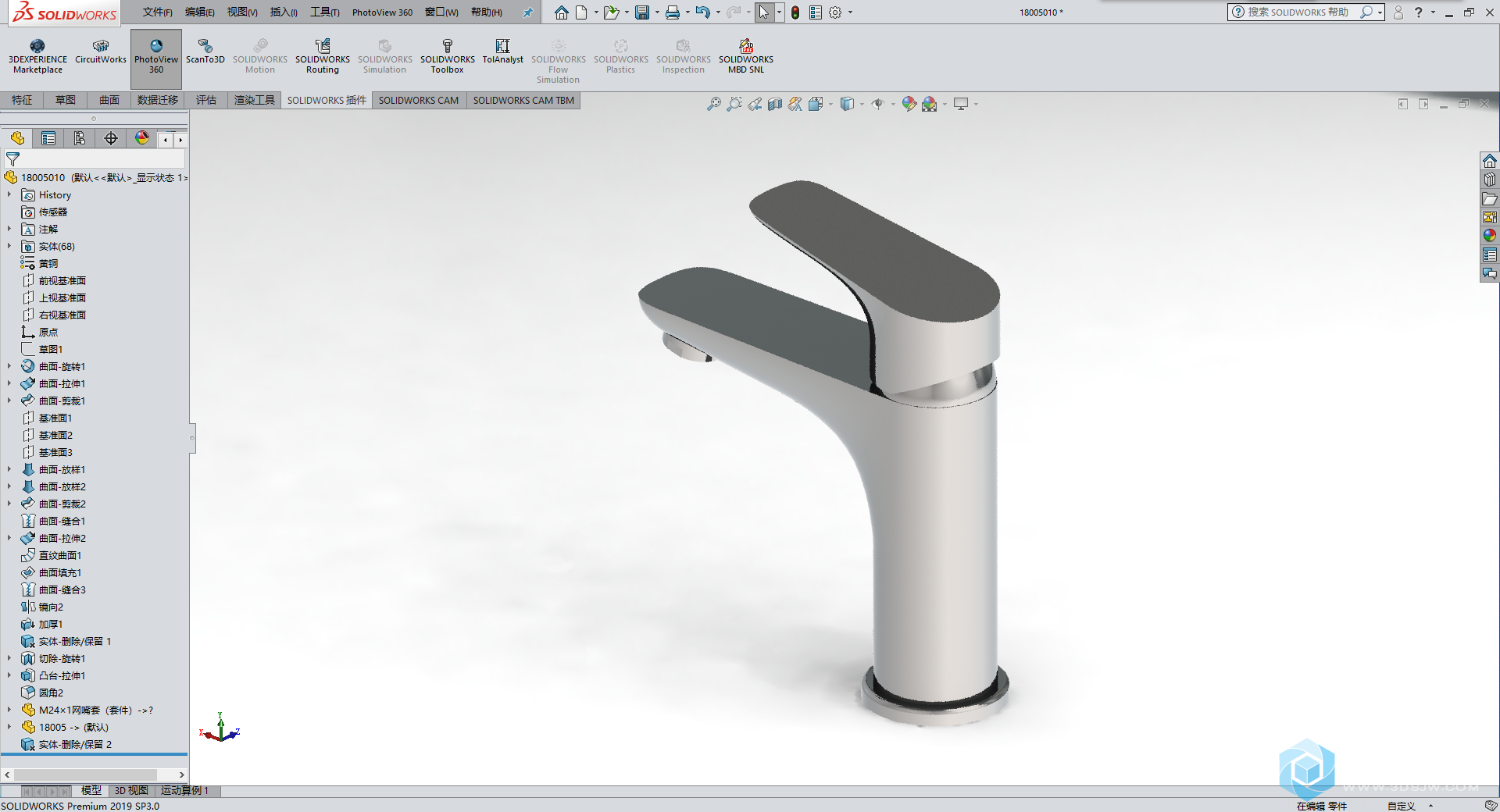Toggle the SOLIDWORKS Simulation add-in
The height and width of the screenshot is (812, 1500).
tap(384, 56)
